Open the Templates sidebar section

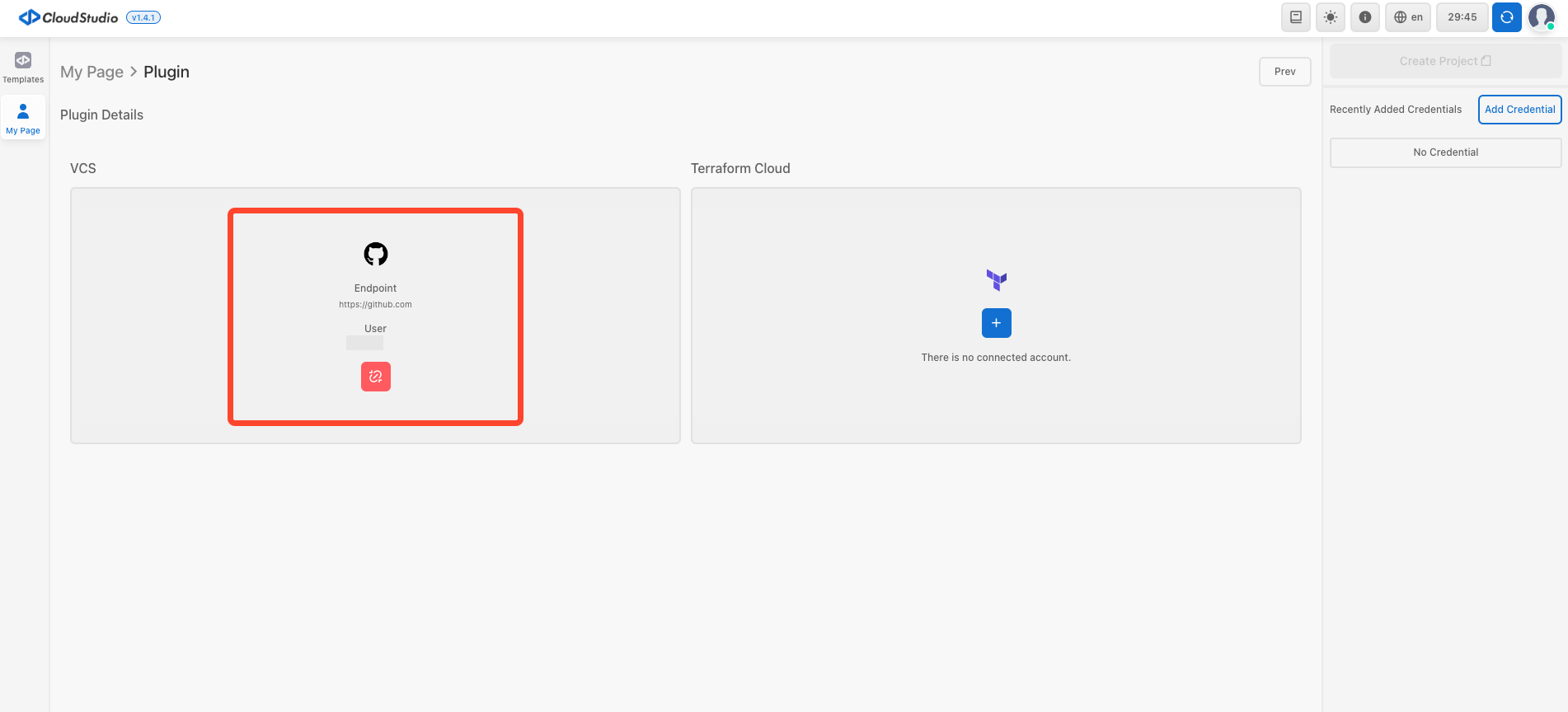pyautogui.click(x=23, y=68)
